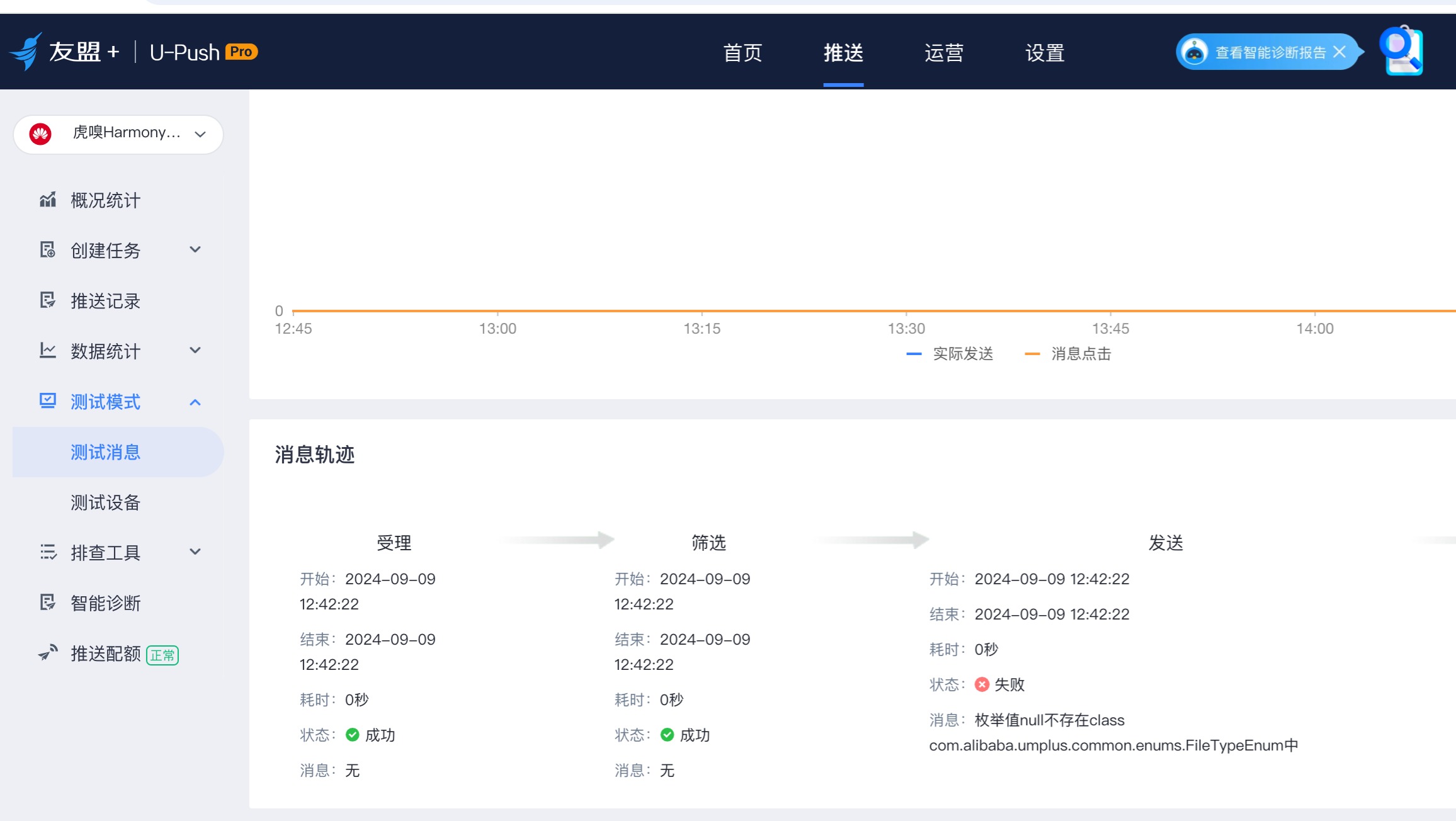Go to the 设置 top tab
This screenshot has width=1456, height=821.
[1045, 52]
